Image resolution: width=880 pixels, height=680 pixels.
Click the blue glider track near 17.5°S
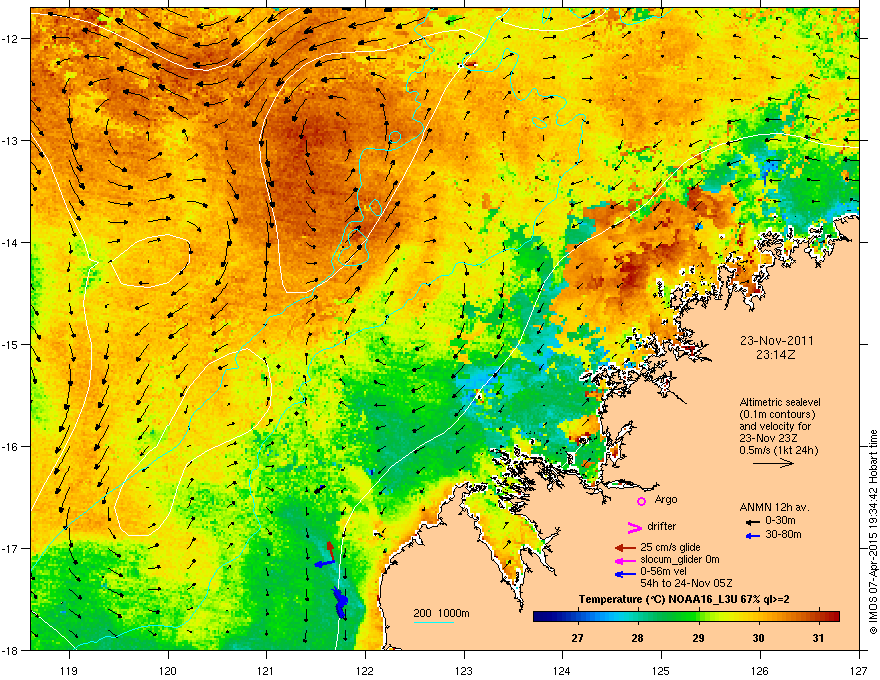(x=340, y=602)
